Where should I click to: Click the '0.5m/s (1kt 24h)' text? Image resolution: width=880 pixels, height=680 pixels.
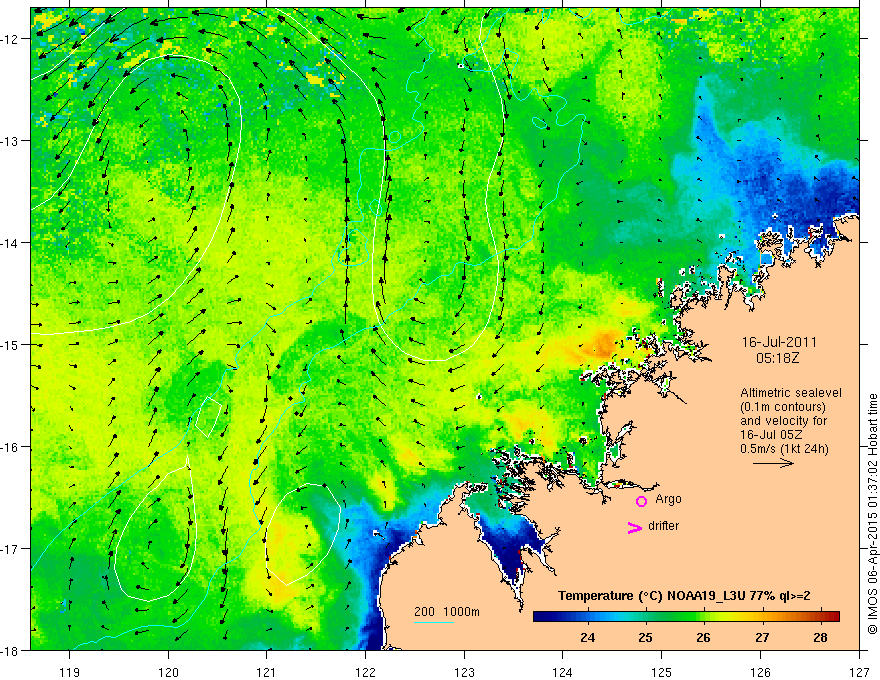point(784,449)
